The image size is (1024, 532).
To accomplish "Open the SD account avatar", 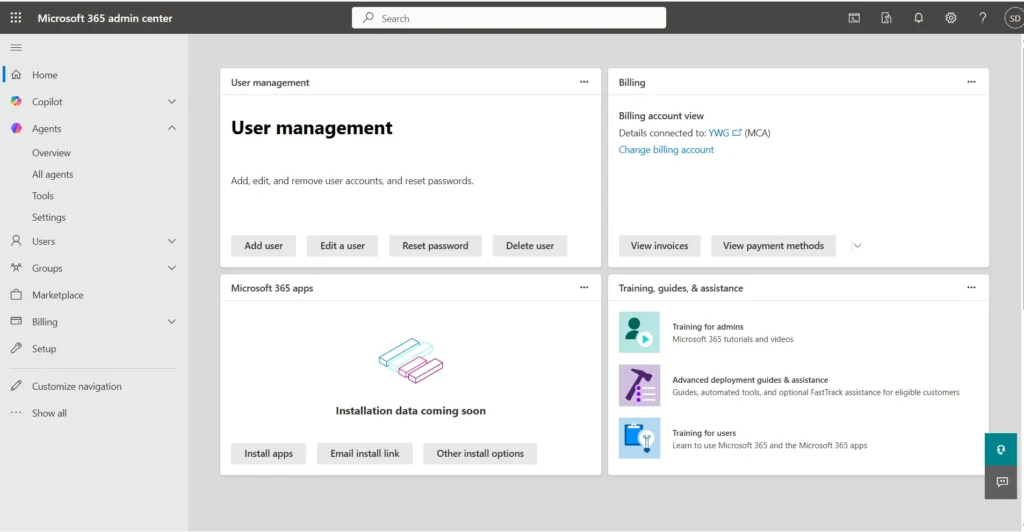I will point(1014,18).
